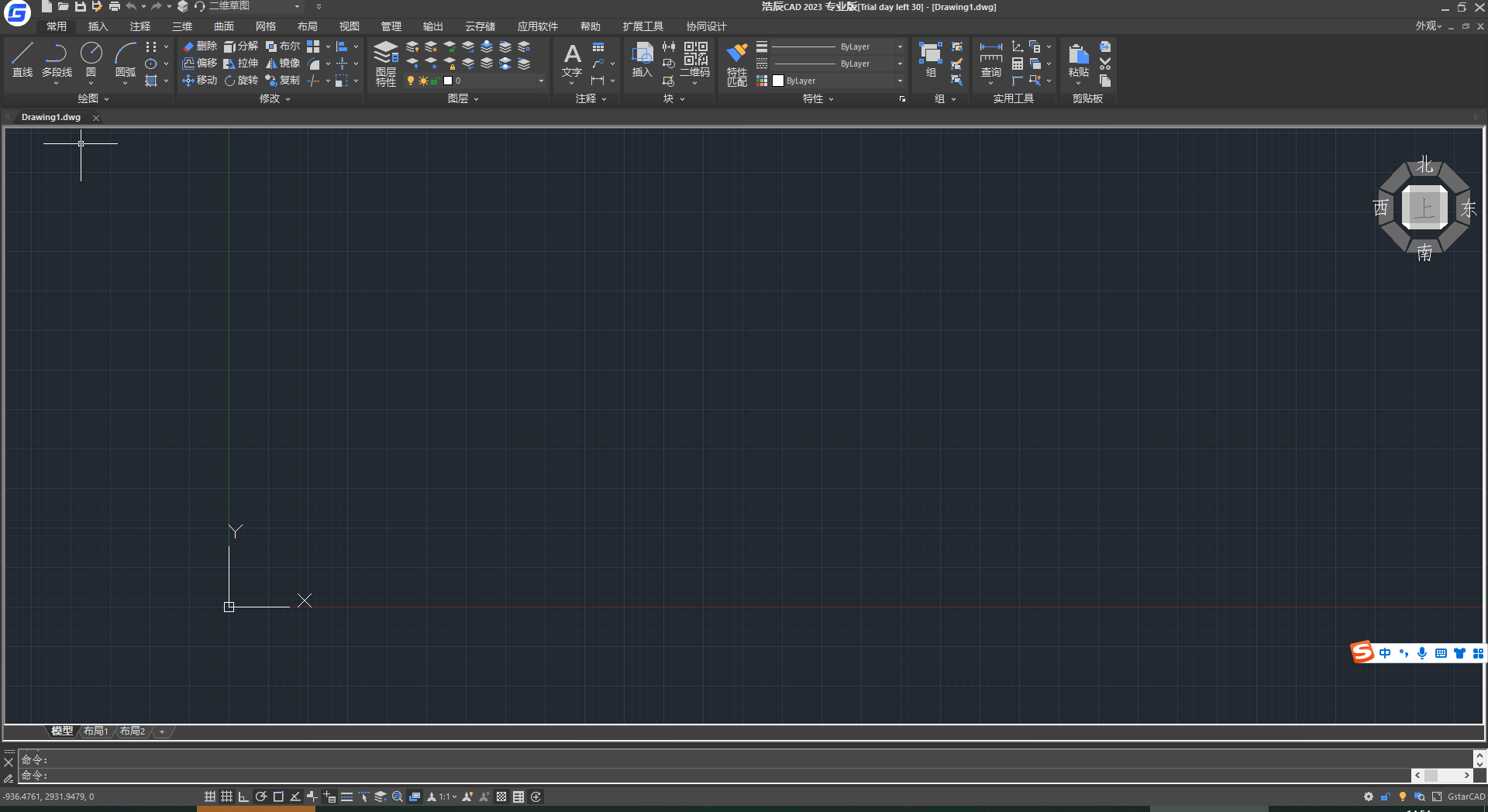
Task: Open the 扩展工具 ribbon tab
Action: 643,26
